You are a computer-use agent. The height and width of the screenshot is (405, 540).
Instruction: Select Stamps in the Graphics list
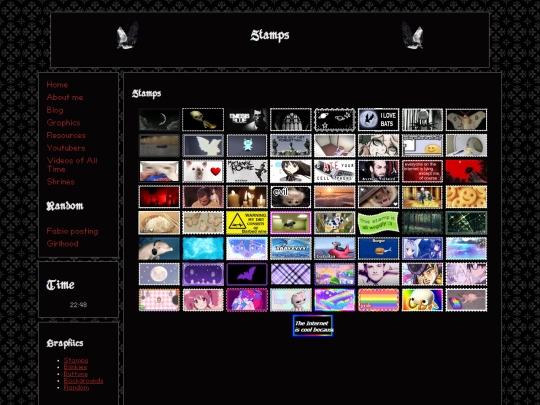pyautogui.click(x=76, y=360)
